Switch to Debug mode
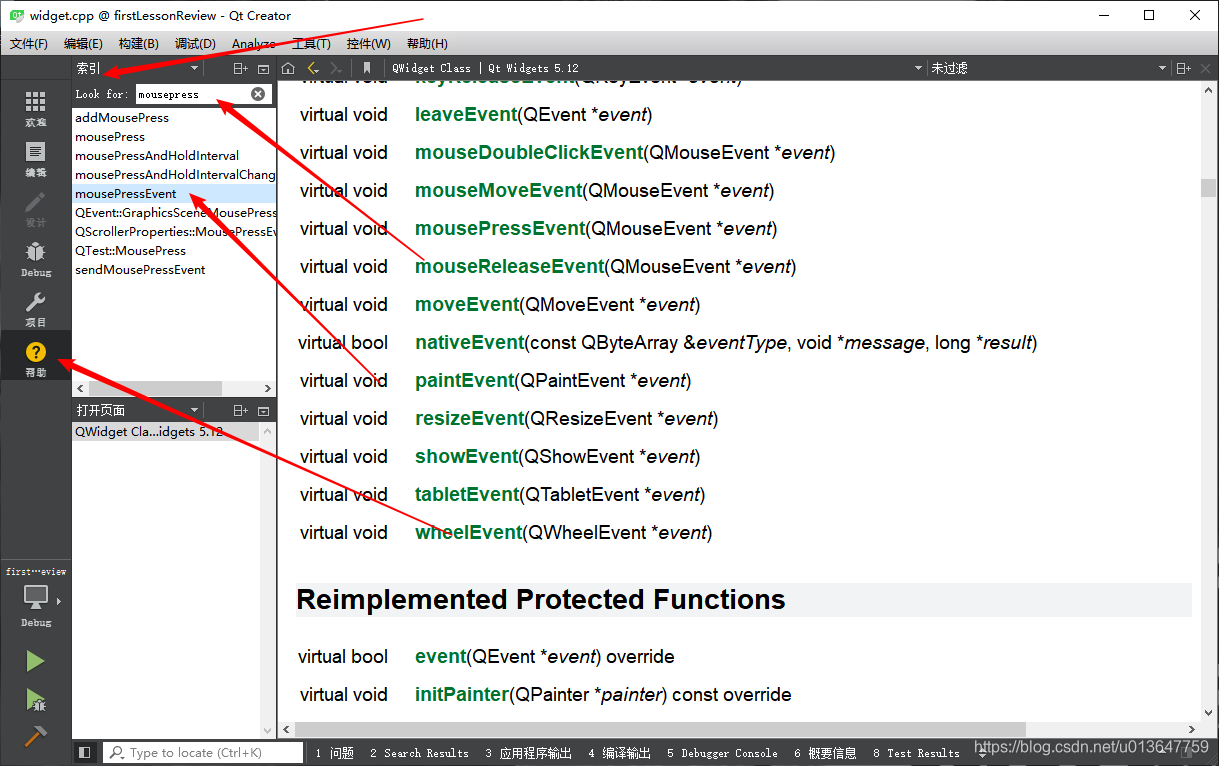This screenshot has width=1219, height=766. (35, 258)
